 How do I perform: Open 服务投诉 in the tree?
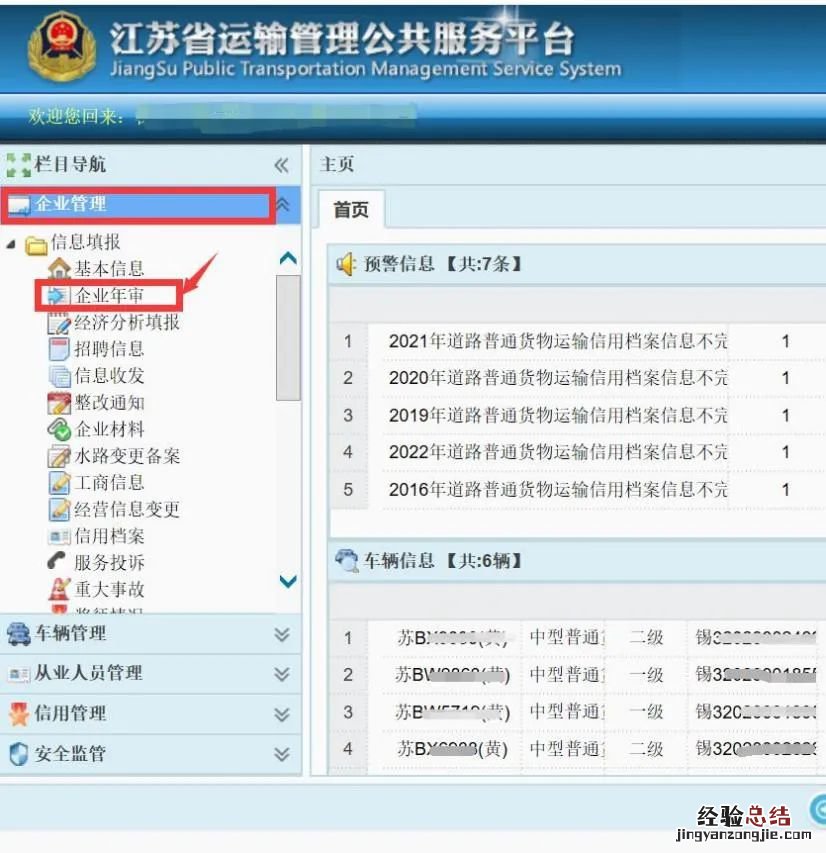coord(109,563)
